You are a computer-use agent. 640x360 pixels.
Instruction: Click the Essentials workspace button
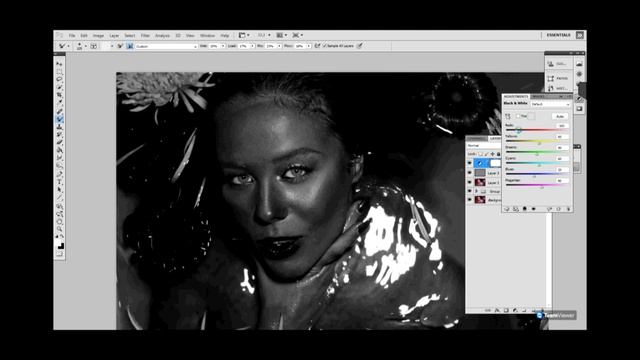click(x=558, y=36)
